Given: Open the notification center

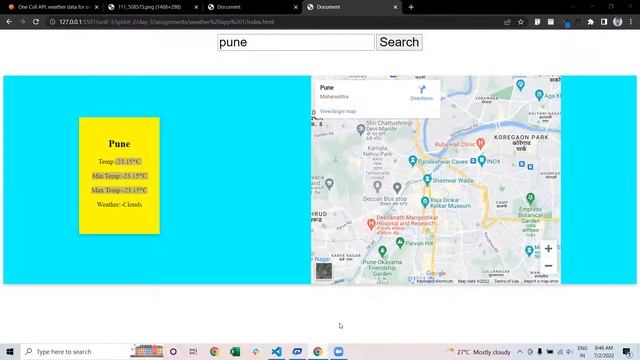Looking at the screenshot, I should coord(627,351).
